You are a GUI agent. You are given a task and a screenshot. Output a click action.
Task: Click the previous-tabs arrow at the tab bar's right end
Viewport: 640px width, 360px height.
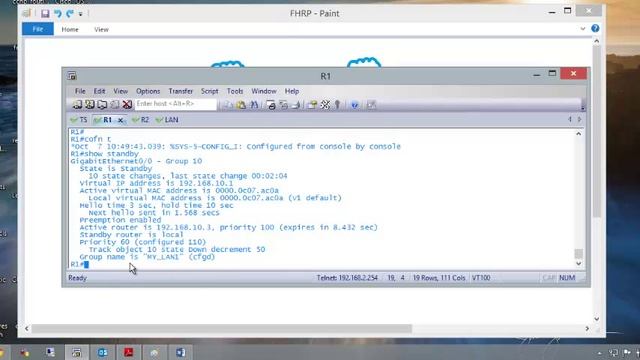[x=570, y=120]
